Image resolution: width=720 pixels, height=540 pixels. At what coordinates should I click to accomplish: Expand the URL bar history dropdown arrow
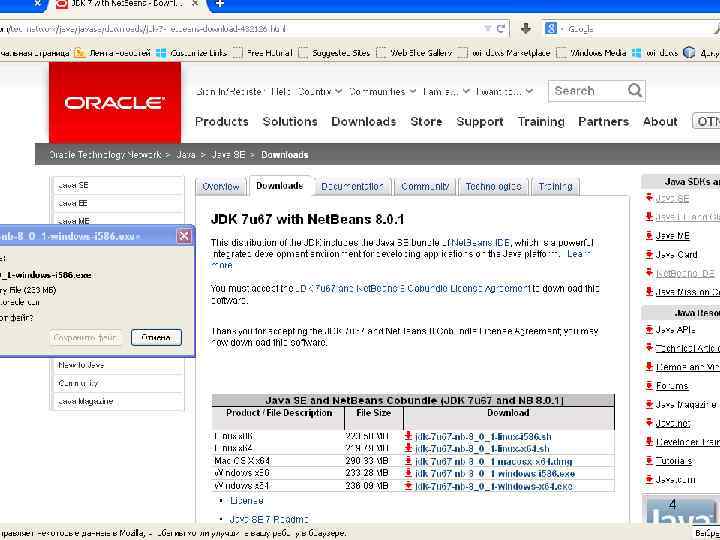pos(488,29)
